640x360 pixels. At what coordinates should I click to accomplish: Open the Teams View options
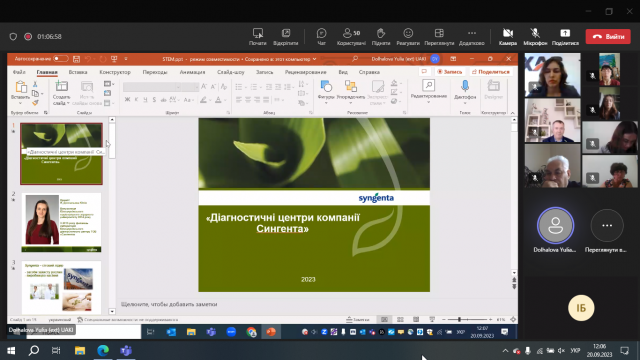[x=439, y=37]
